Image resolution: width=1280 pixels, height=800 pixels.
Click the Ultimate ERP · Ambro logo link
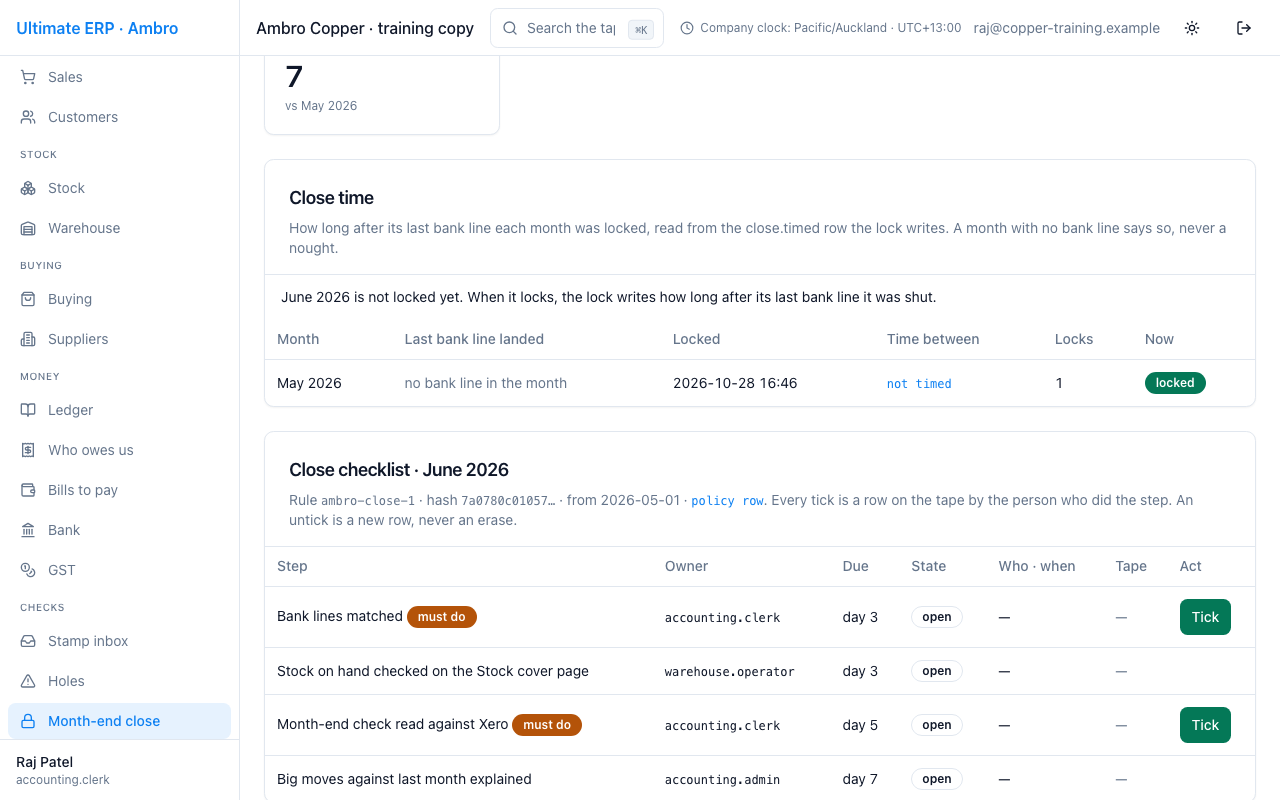tap(97, 28)
